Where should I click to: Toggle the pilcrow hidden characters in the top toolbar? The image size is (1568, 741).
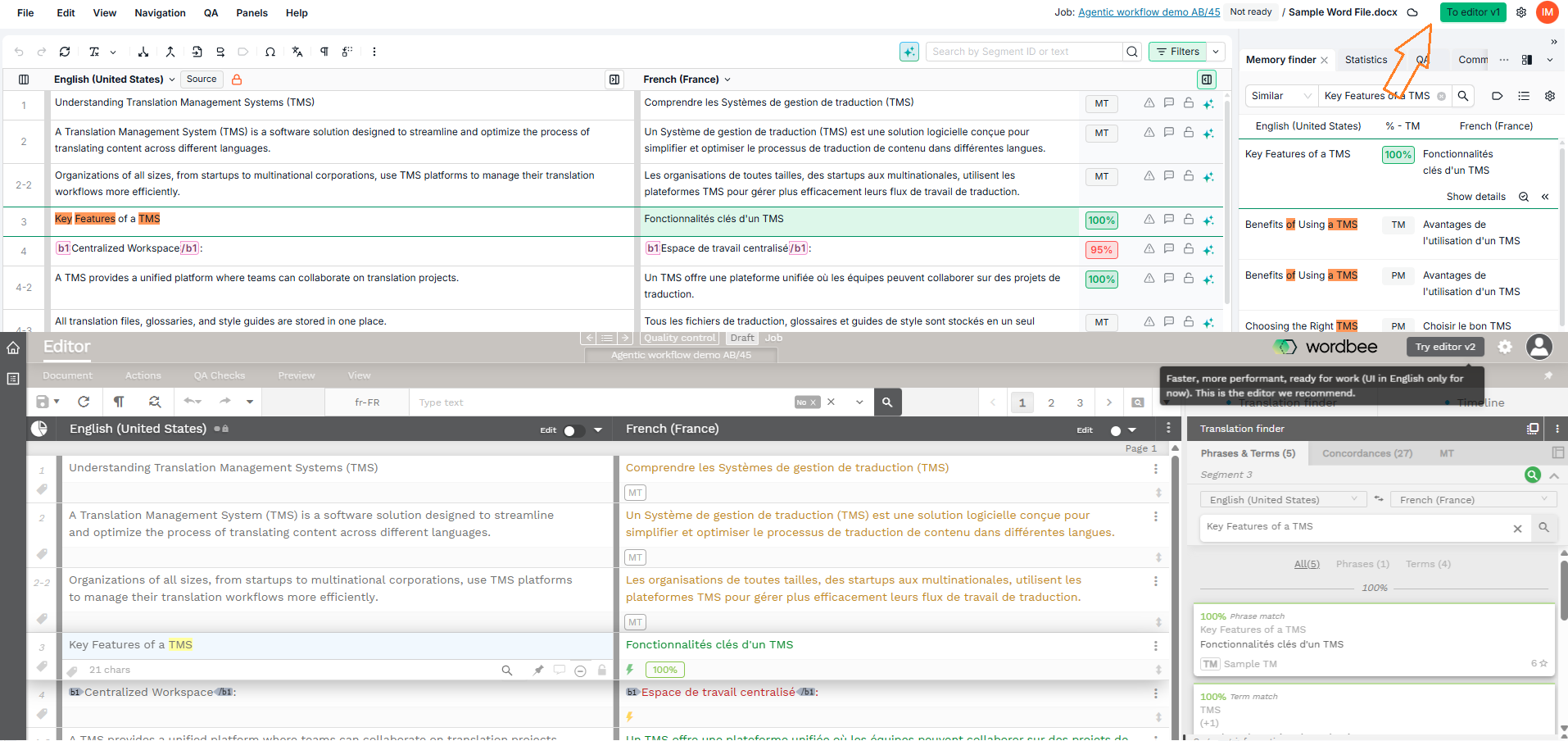point(324,52)
